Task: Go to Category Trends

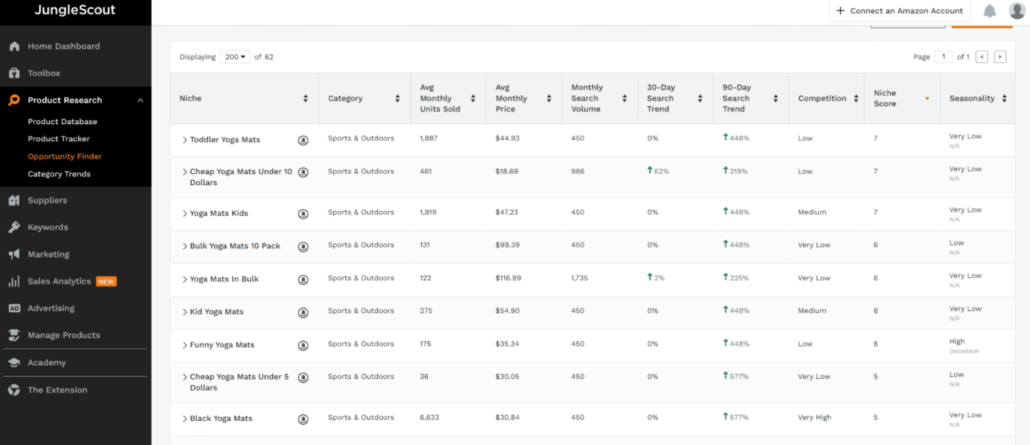Action: 59,174
